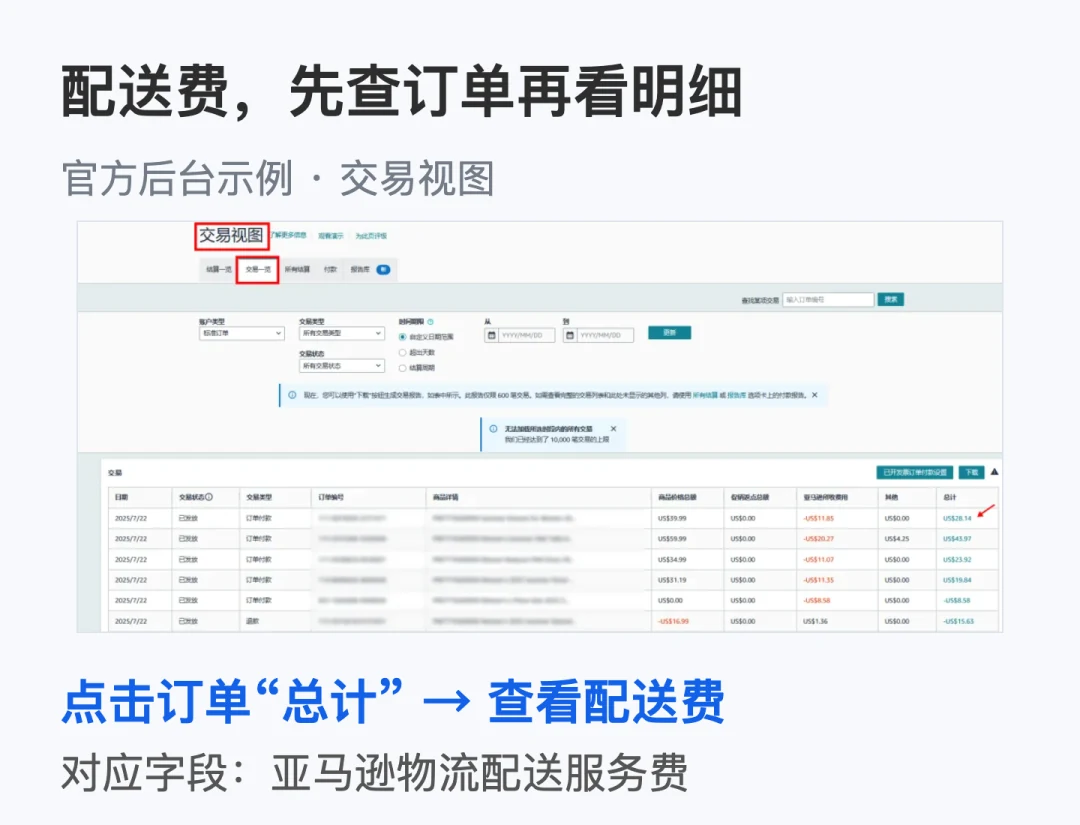The height and width of the screenshot is (825, 1080).
Task: Collapse the 交易 table with triangle arrow
Action: [x=994, y=472]
